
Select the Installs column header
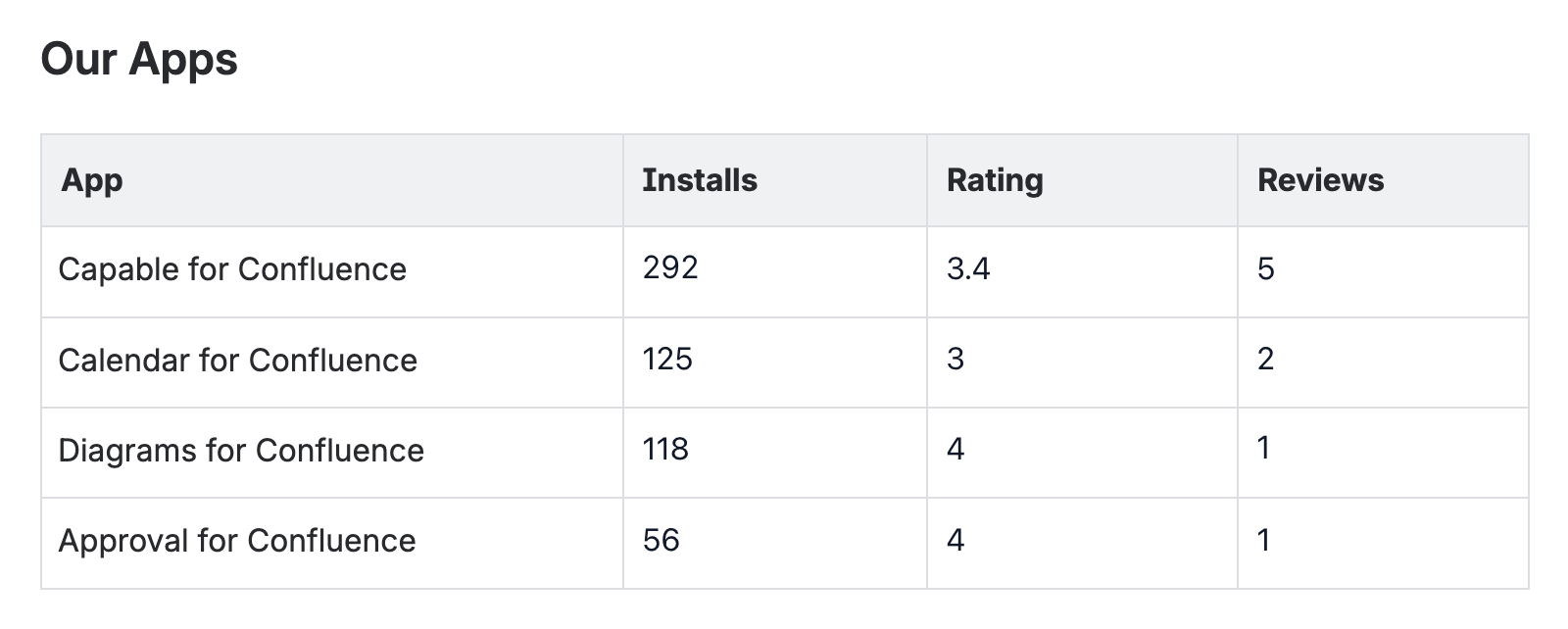click(x=700, y=180)
